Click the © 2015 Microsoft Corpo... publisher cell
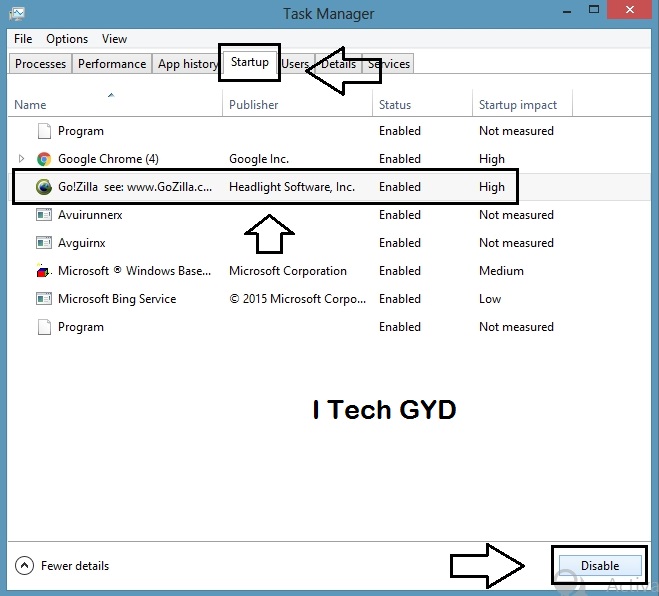The height and width of the screenshot is (596, 659). click(298, 299)
